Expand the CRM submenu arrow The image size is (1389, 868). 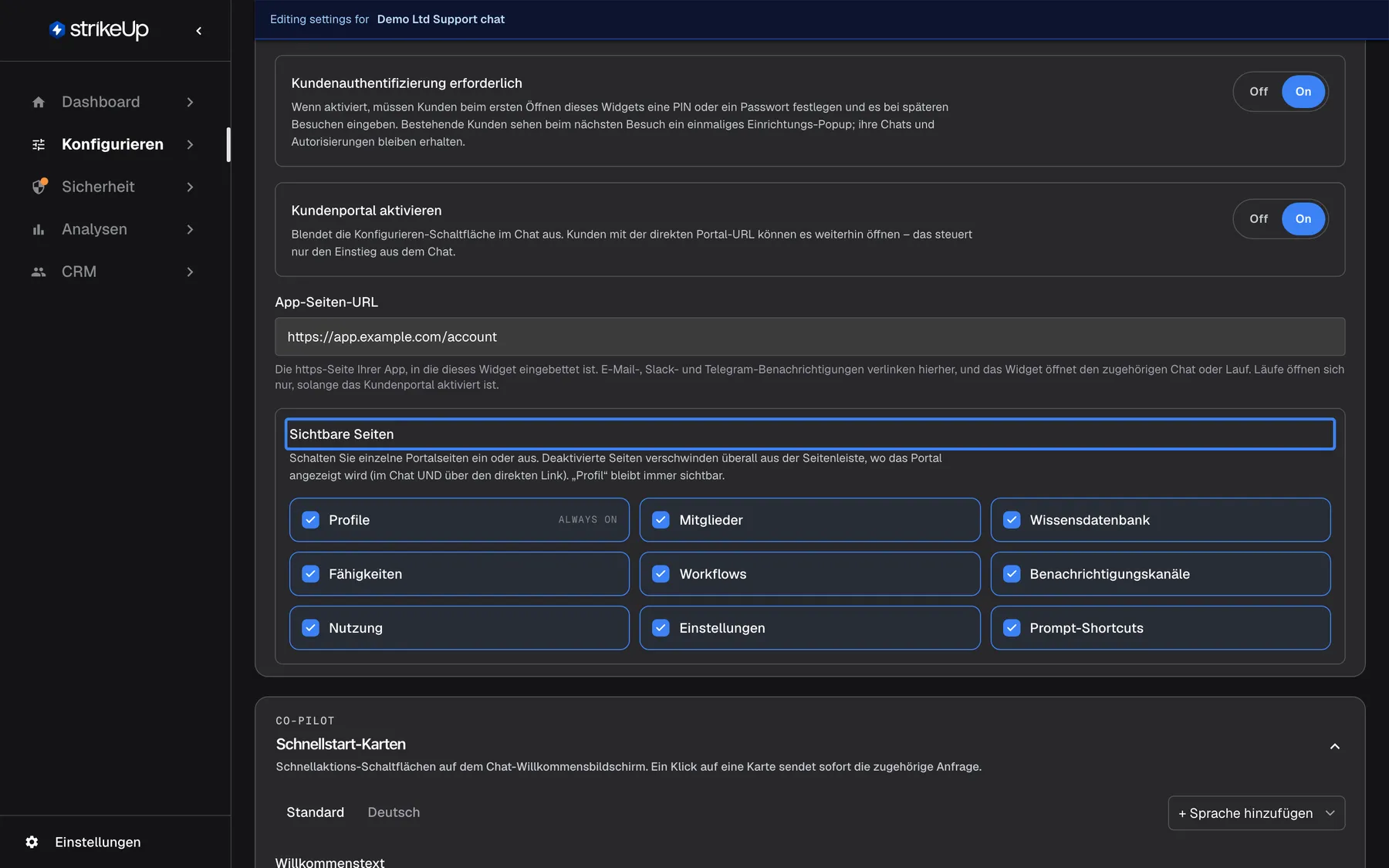point(190,272)
